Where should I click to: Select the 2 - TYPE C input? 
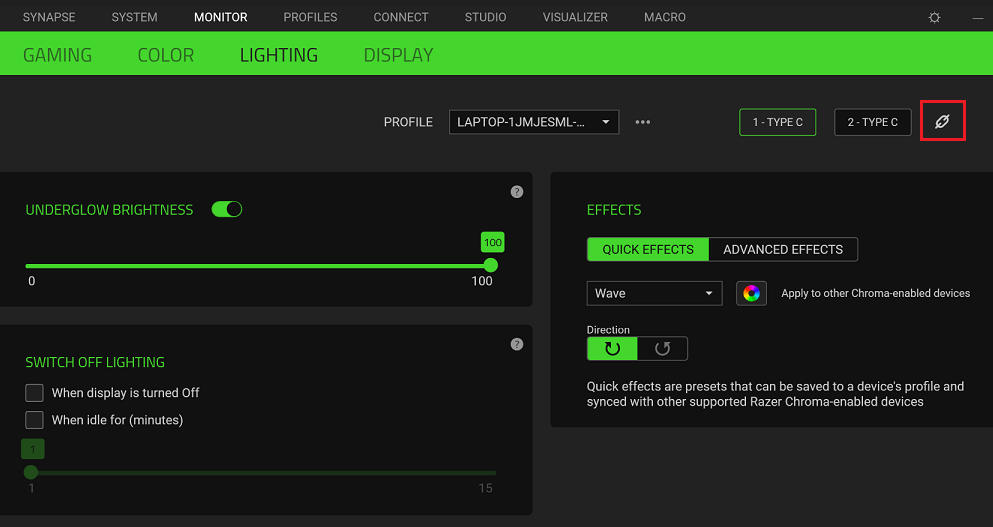pos(873,122)
